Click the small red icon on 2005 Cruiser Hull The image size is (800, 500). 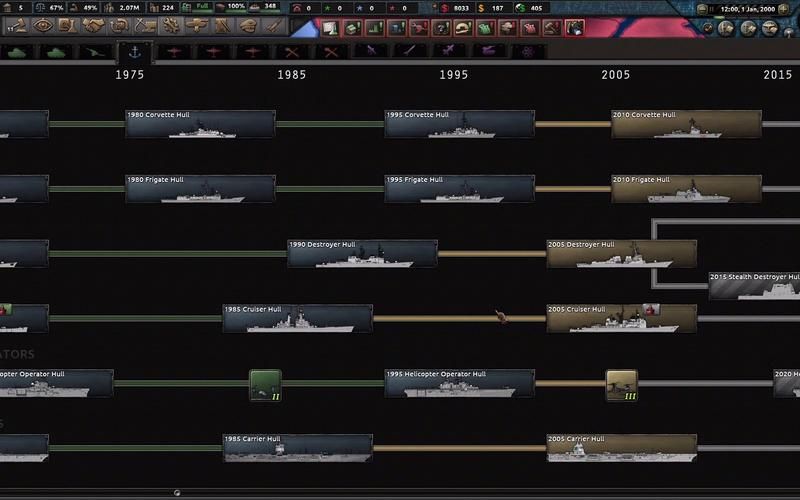[x=651, y=309]
